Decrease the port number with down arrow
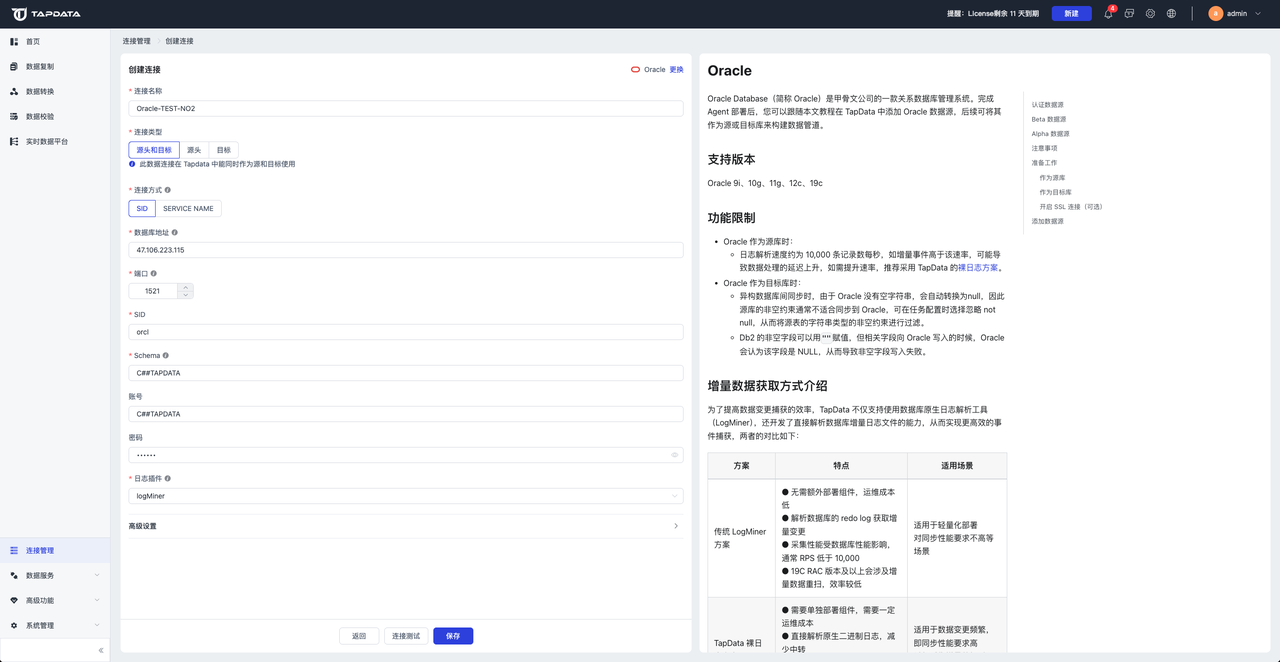Viewport: 1280px width, 662px height. 185,295
